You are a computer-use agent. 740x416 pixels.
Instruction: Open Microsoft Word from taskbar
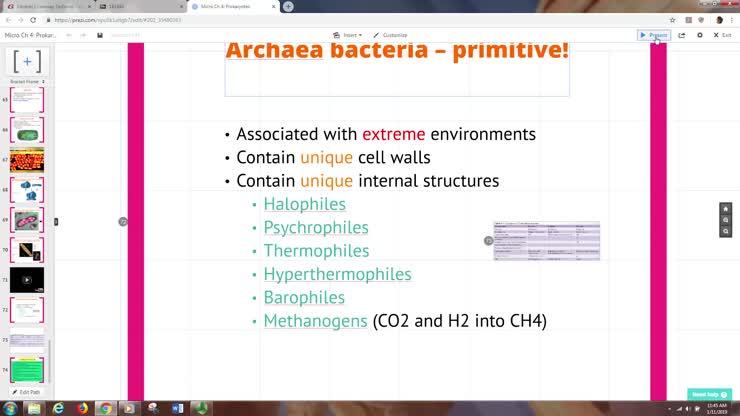coord(177,408)
